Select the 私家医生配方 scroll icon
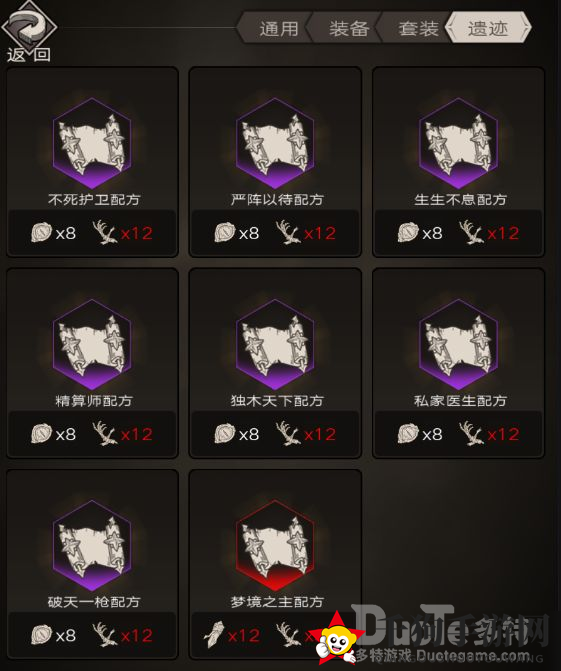 [458, 344]
